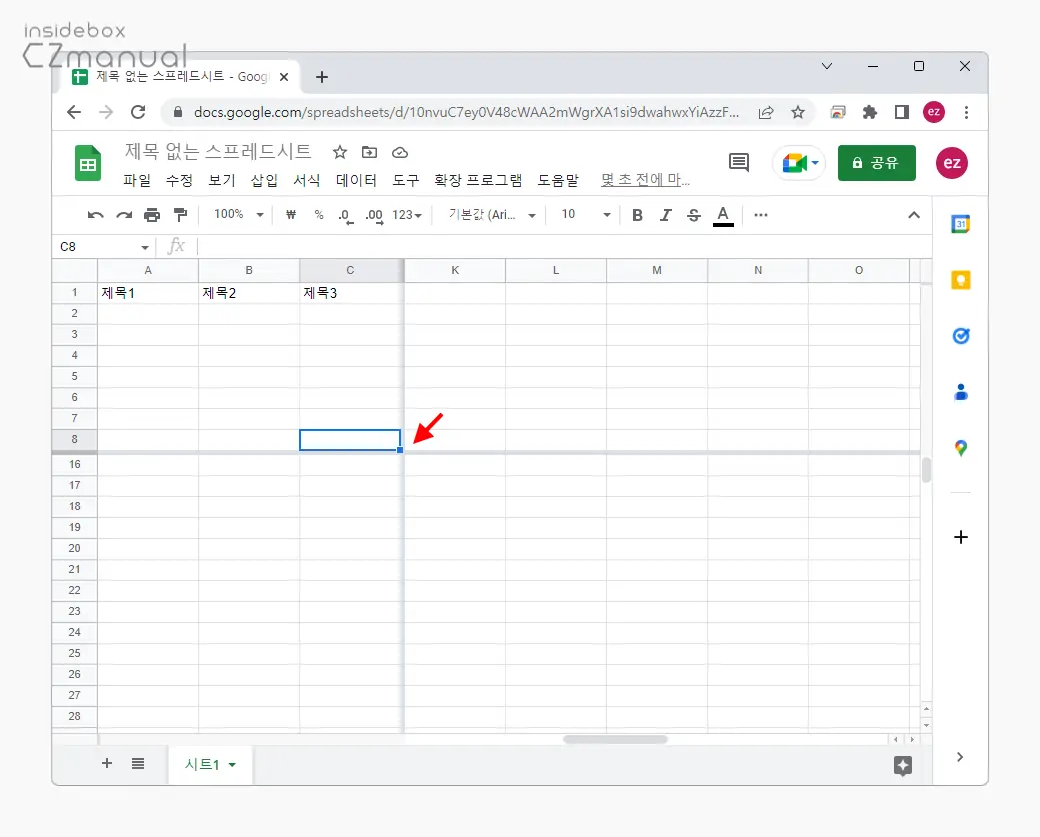The height and width of the screenshot is (837, 1040).
Task: Expand the font size 10 dropdown
Action: point(585,215)
